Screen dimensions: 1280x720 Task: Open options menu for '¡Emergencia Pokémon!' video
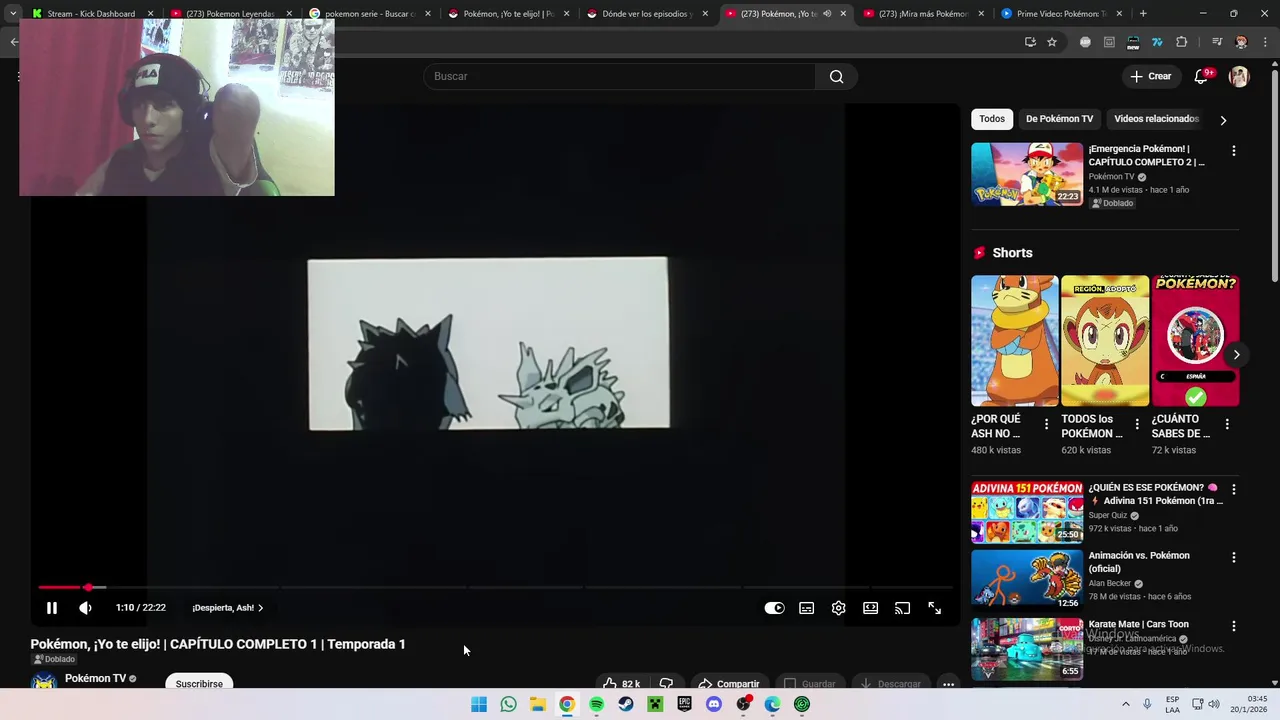(x=1233, y=151)
